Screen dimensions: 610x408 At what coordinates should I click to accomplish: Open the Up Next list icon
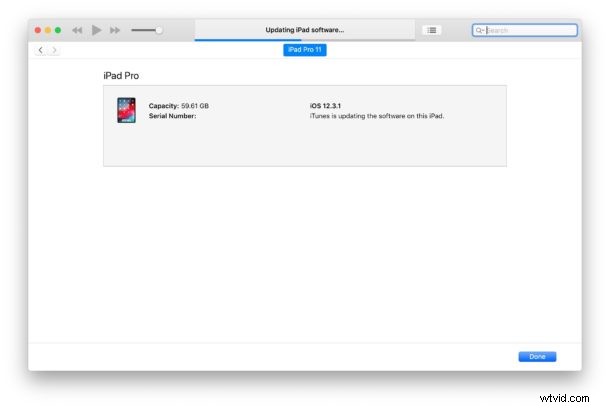(432, 30)
